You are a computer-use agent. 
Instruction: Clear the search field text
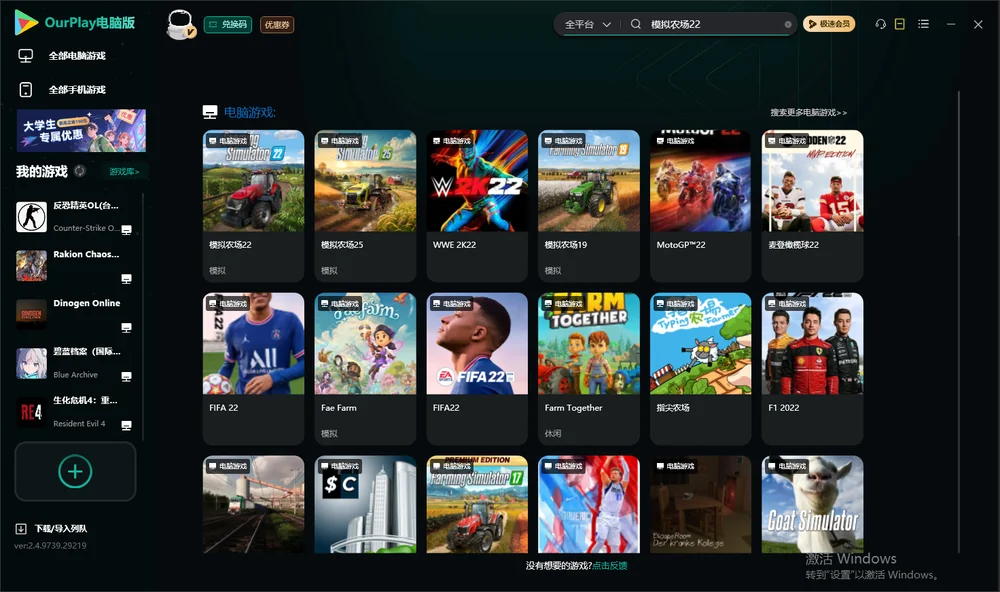click(788, 24)
